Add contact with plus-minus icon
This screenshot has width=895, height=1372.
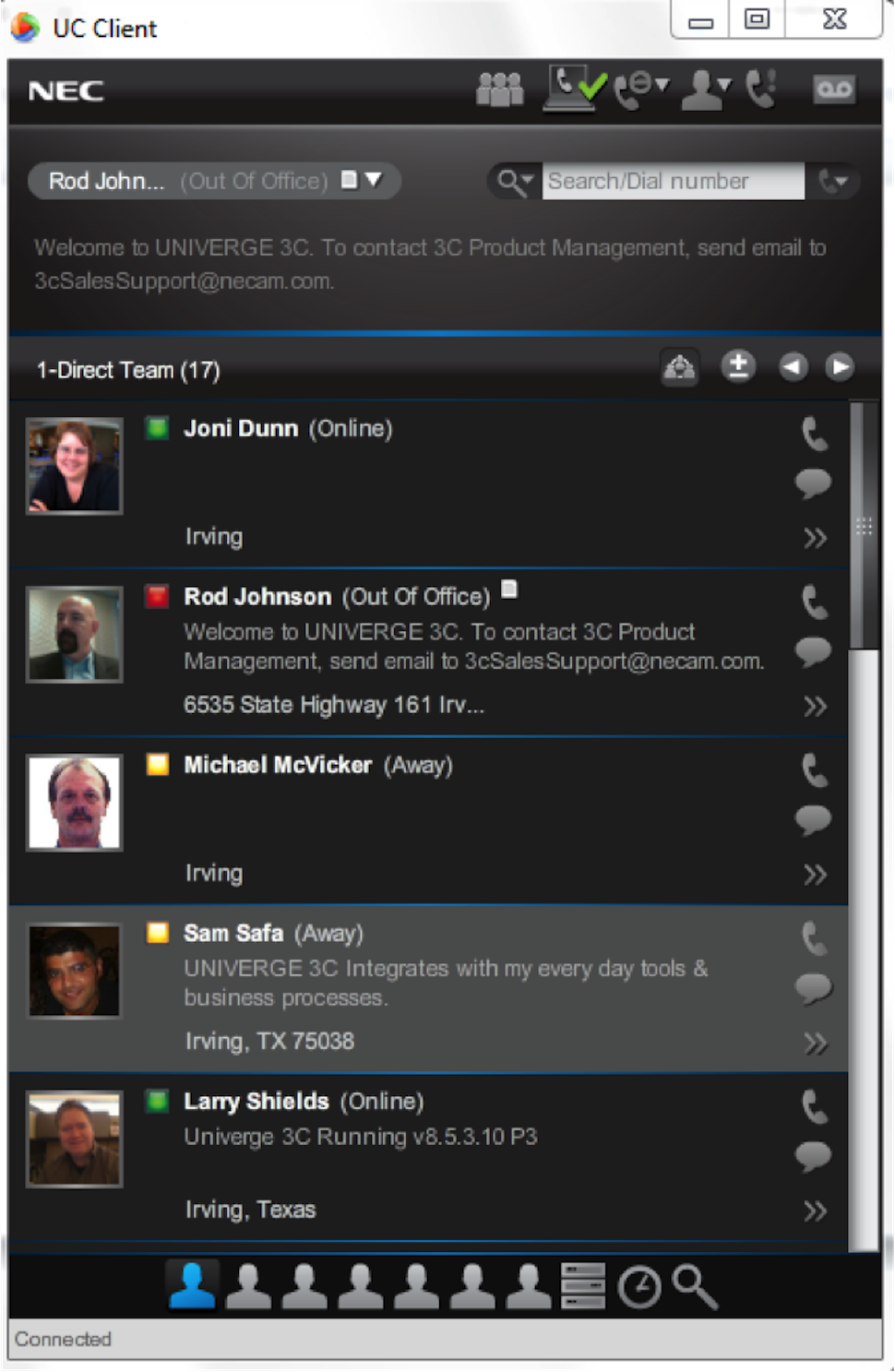(x=737, y=367)
